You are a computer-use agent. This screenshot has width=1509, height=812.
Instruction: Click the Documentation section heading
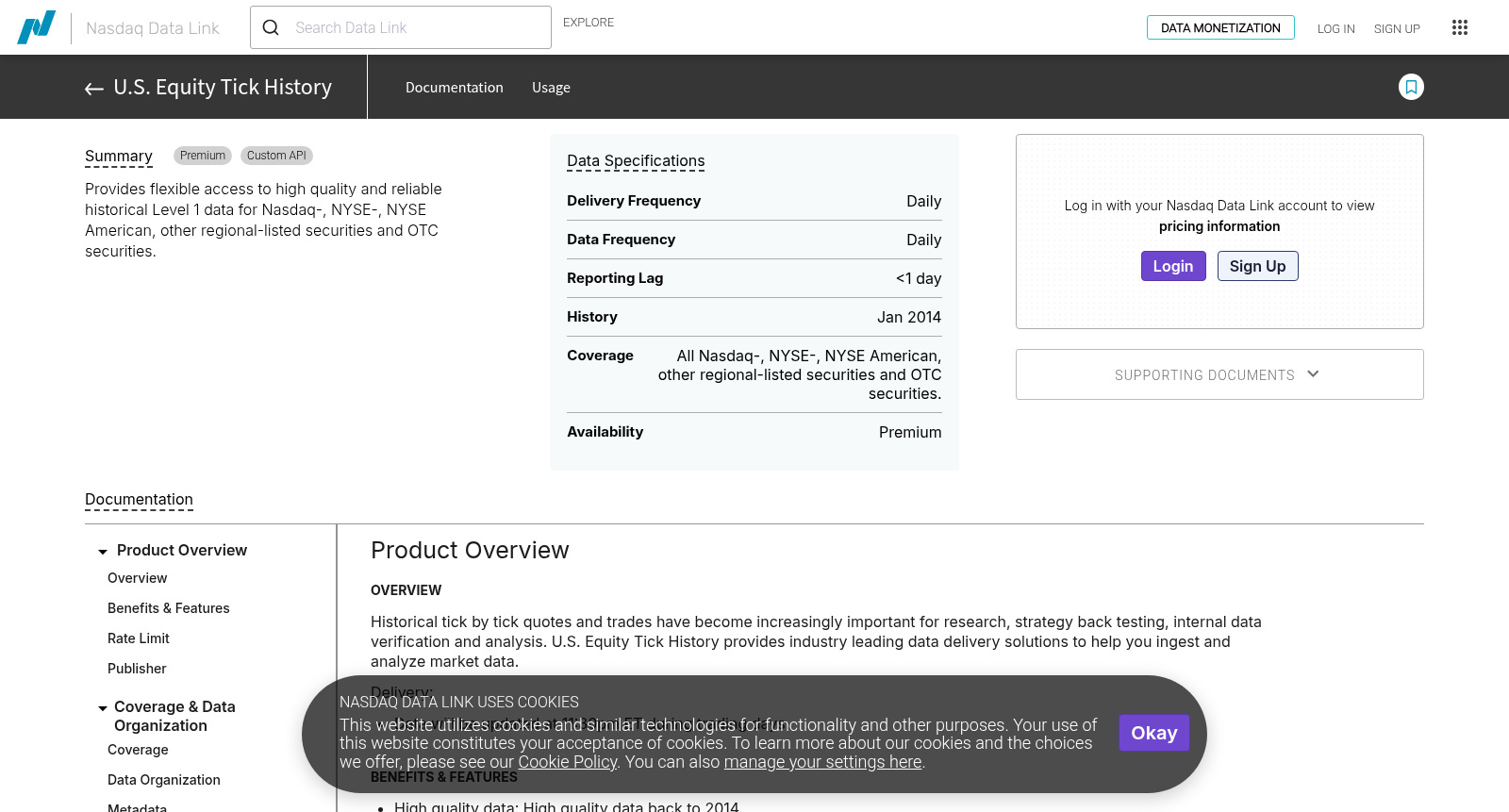point(139,500)
